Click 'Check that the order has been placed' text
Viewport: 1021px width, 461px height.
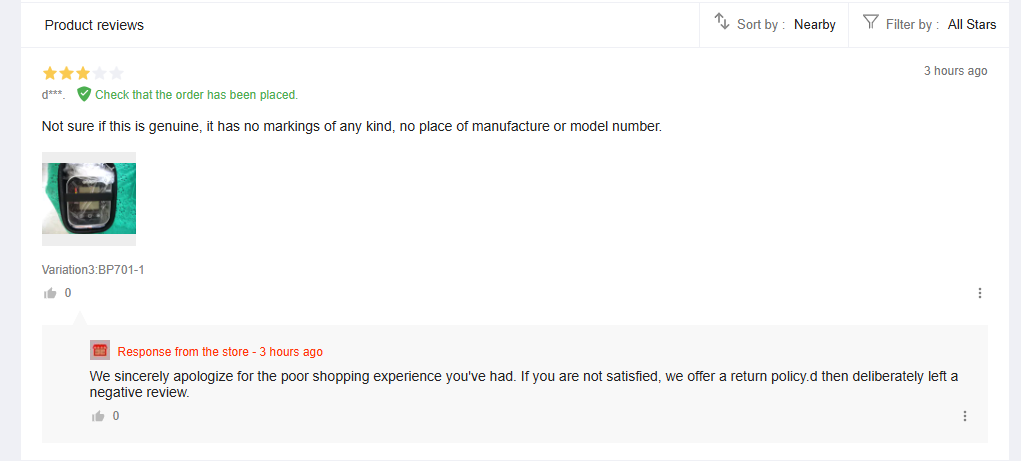pyautogui.click(x=197, y=94)
